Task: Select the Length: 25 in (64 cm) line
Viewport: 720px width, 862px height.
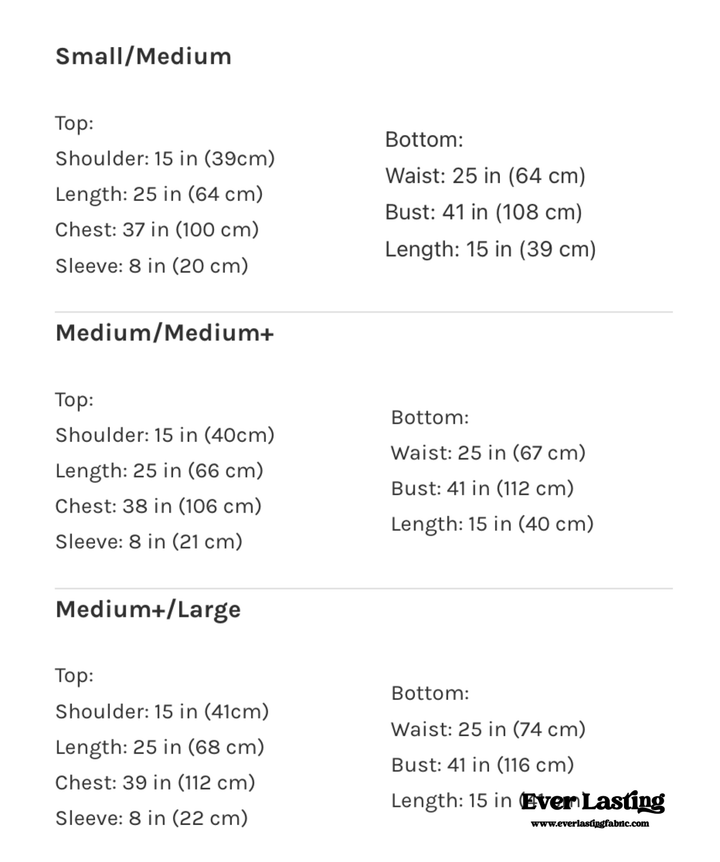Action: click(159, 194)
